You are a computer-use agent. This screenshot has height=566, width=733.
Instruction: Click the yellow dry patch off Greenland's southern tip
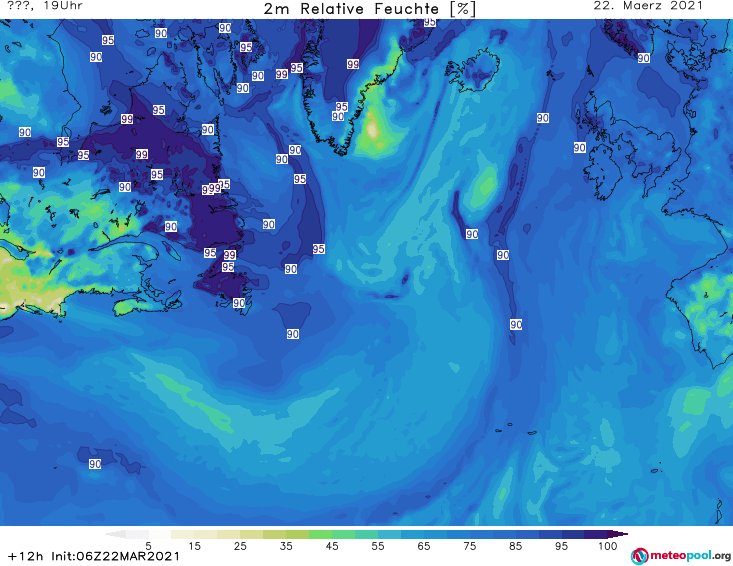(x=373, y=129)
